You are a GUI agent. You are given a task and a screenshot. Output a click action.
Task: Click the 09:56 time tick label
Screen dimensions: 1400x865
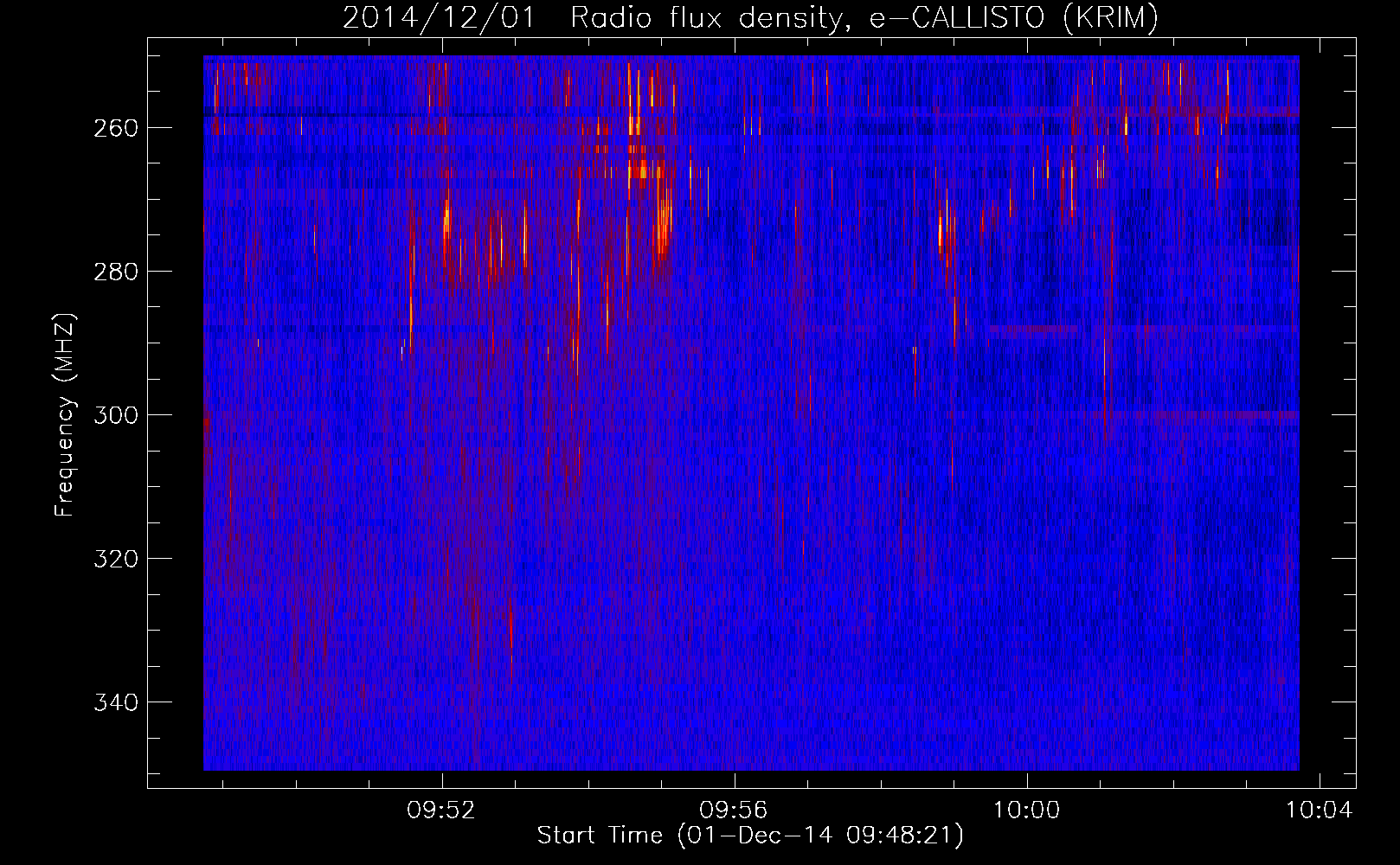(734, 811)
